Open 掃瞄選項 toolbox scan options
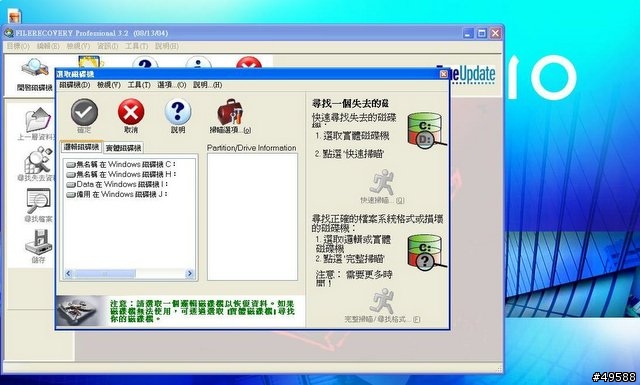The height and width of the screenshot is (385, 640). [230, 111]
